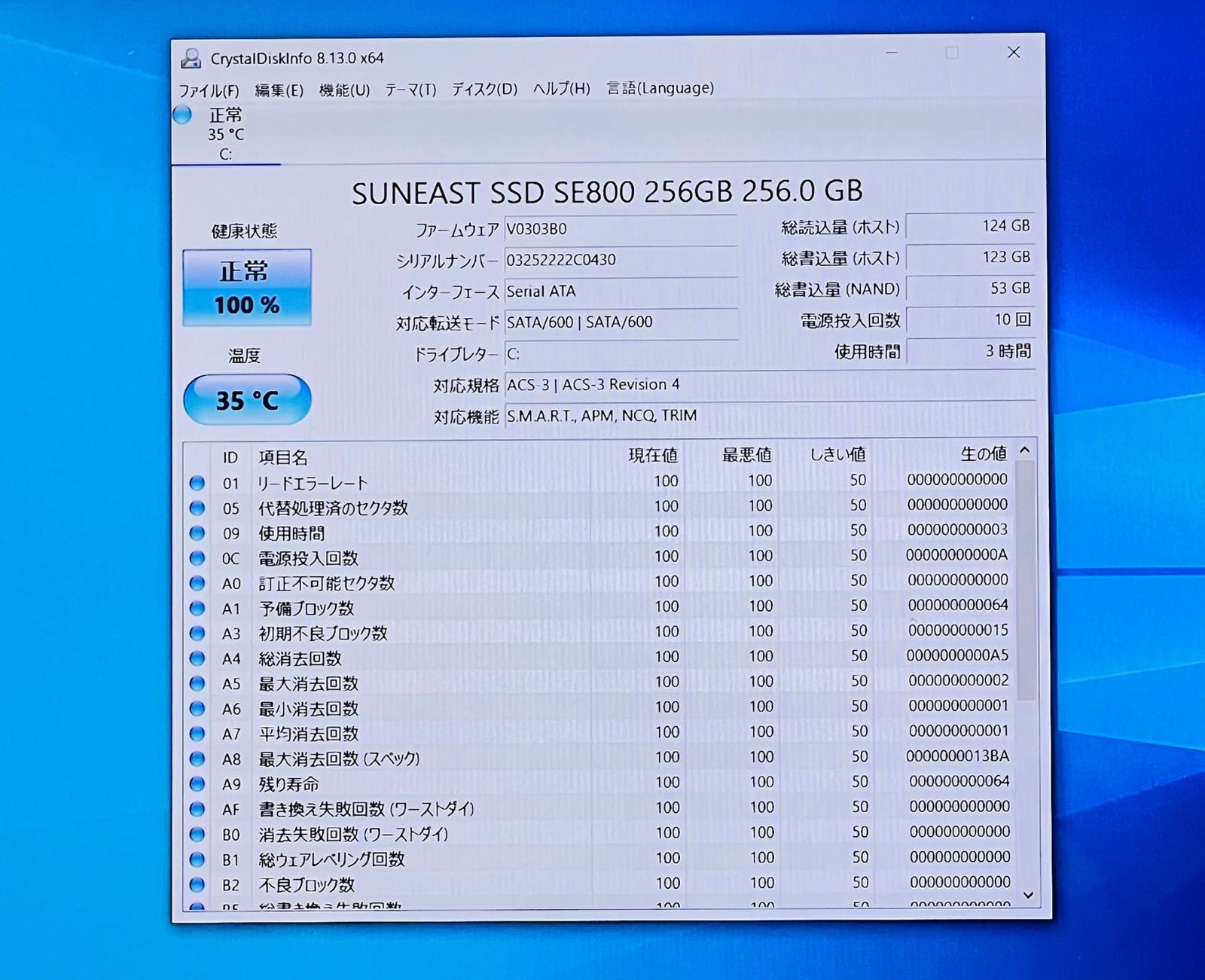The width and height of the screenshot is (1205, 980).
Task: Click the CrystalDiskInfo app icon in title bar
Action: [191, 58]
